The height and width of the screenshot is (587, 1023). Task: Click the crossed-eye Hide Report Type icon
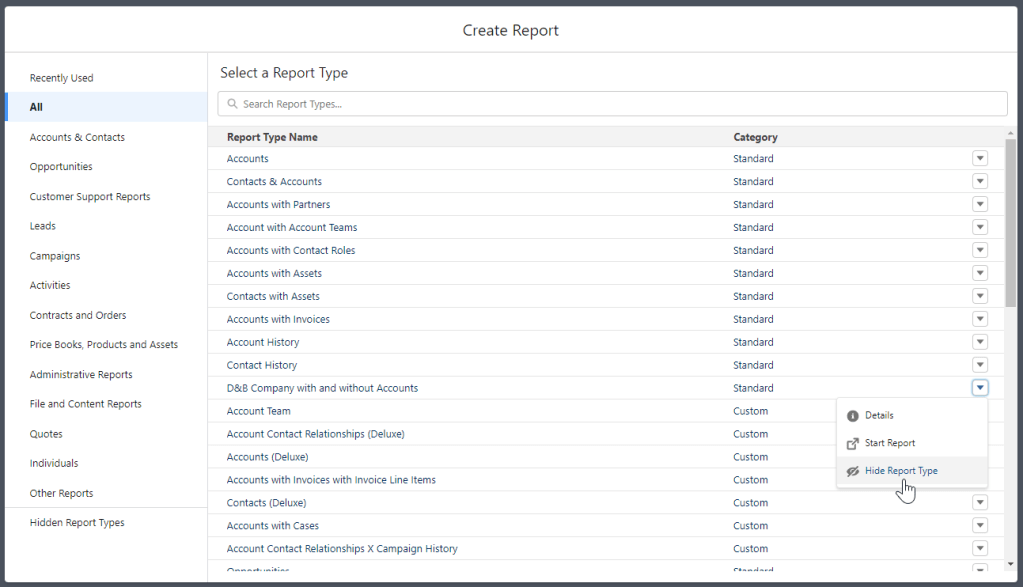point(853,472)
